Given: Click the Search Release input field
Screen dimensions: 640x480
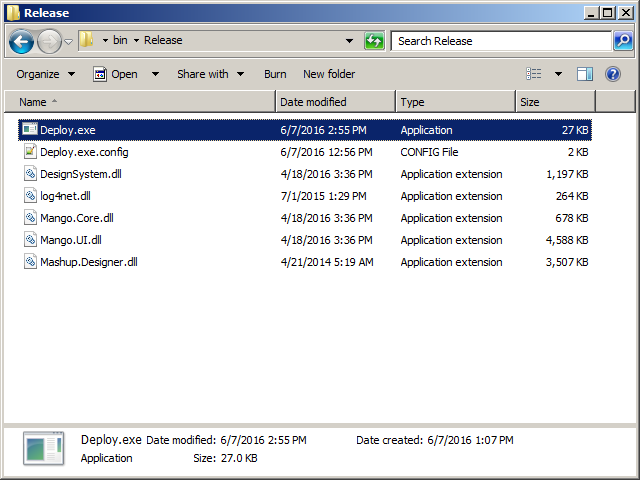Looking at the screenshot, I should point(500,41).
